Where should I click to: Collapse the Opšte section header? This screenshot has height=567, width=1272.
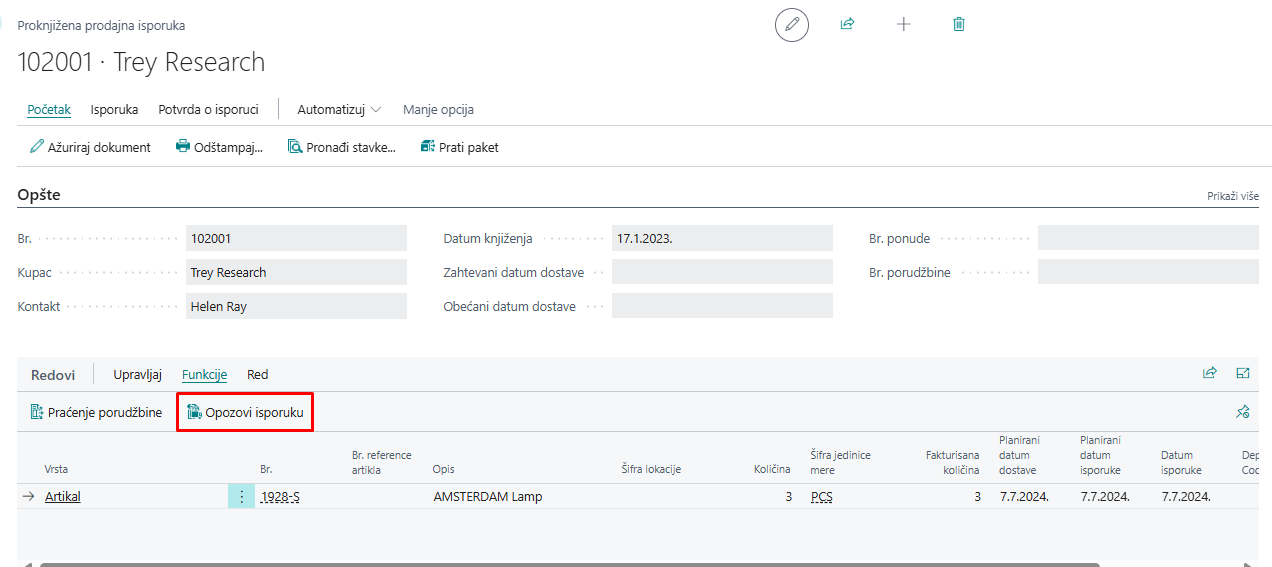(39, 195)
